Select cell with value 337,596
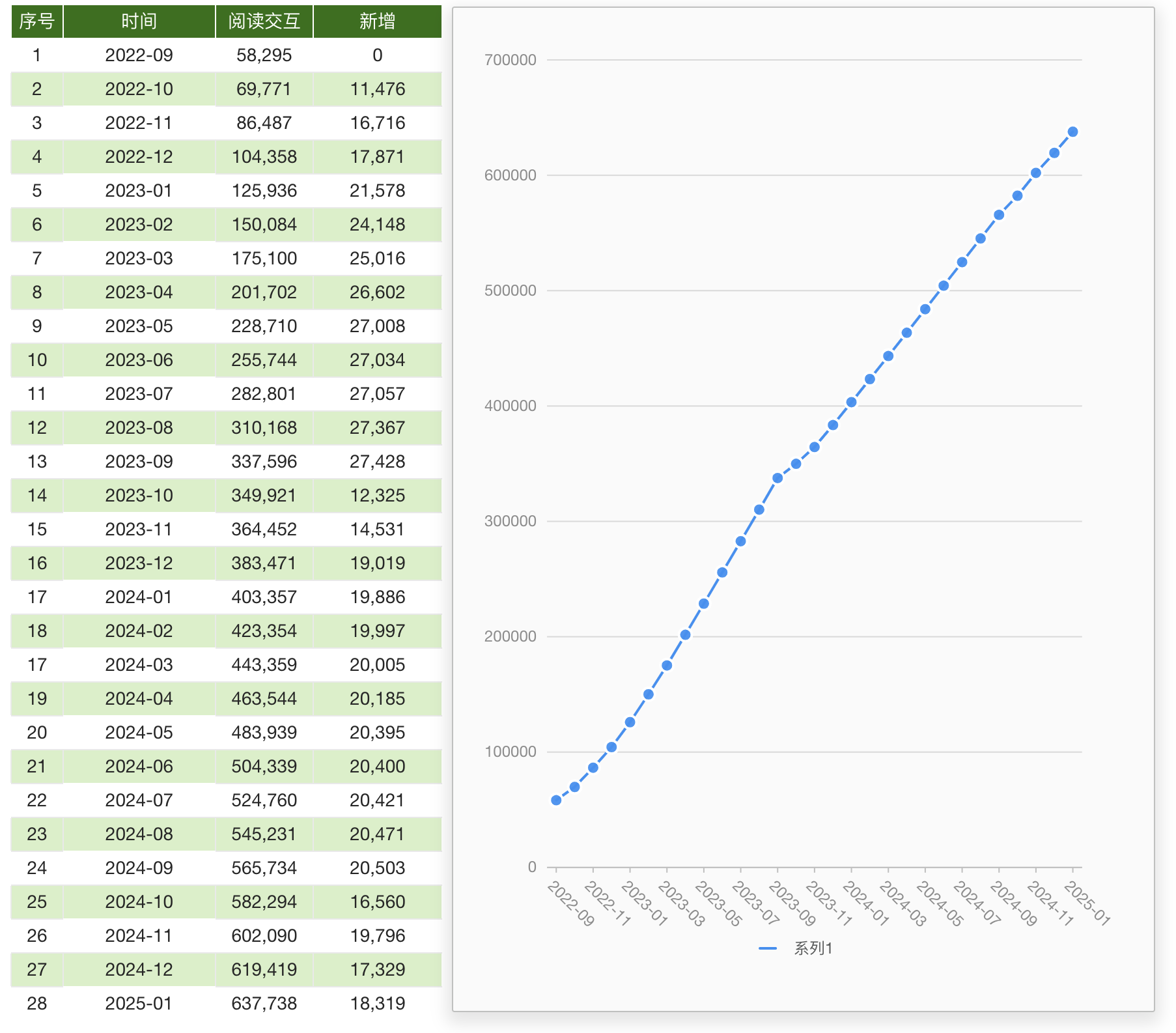Image resolution: width=1176 pixels, height=1033 pixels. tap(264, 462)
